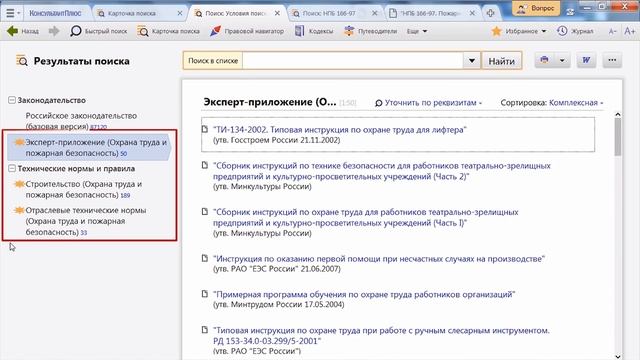
Task: Open Кодексы section
Action: 314,31
